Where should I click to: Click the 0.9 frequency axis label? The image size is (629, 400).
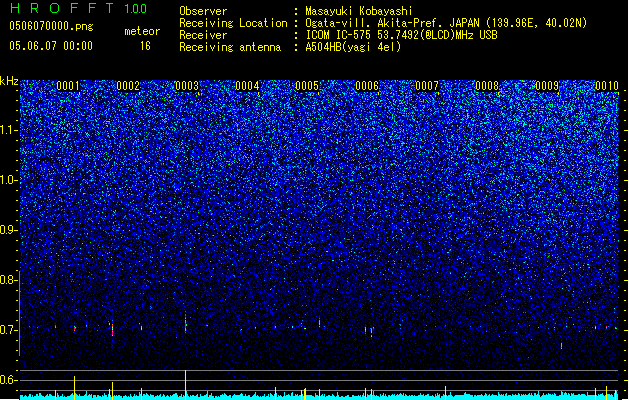[9, 230]
